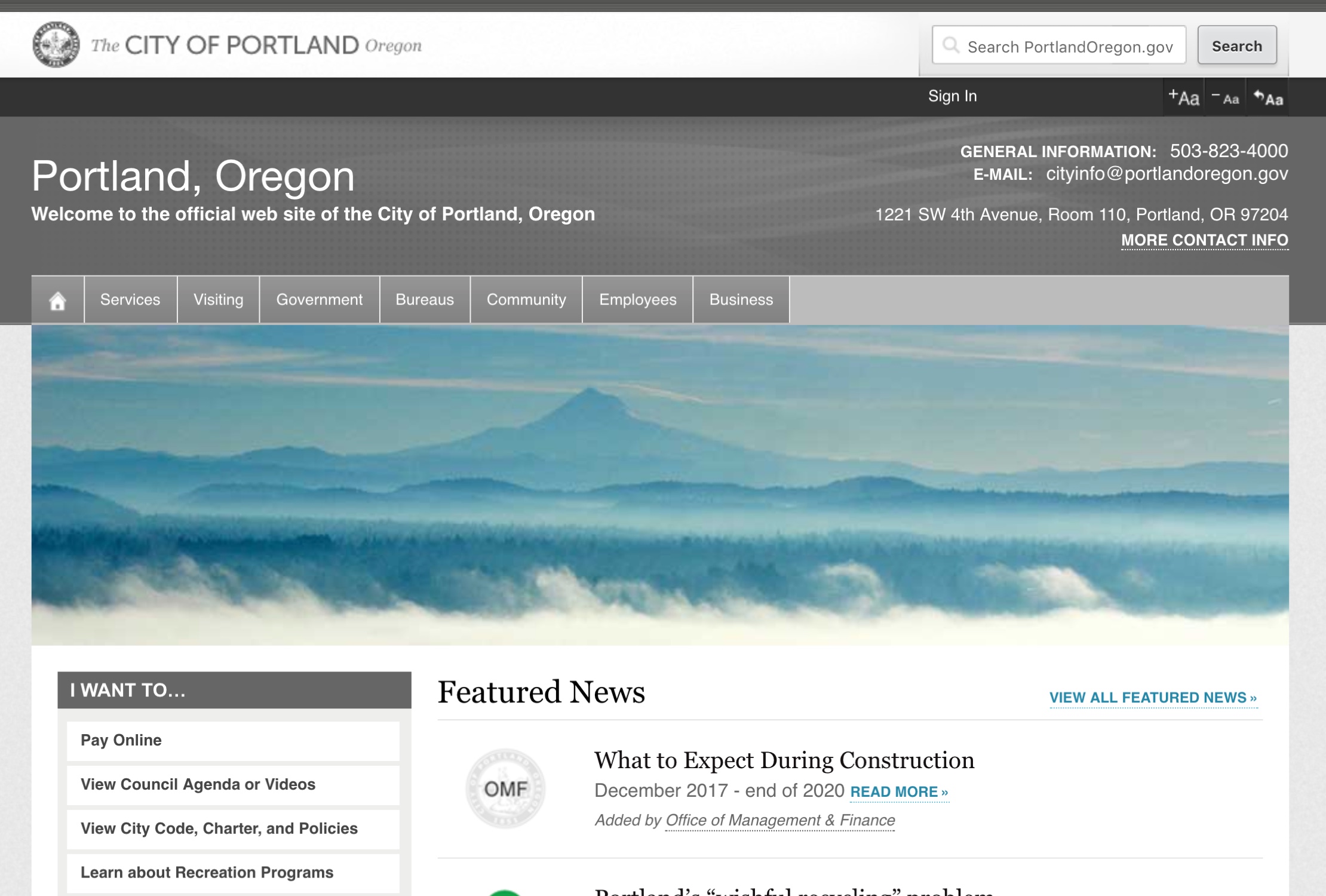Click cityinfo@portlandoregon.gov email address
Viewport: 1326px width, 896px height.
1167,174
